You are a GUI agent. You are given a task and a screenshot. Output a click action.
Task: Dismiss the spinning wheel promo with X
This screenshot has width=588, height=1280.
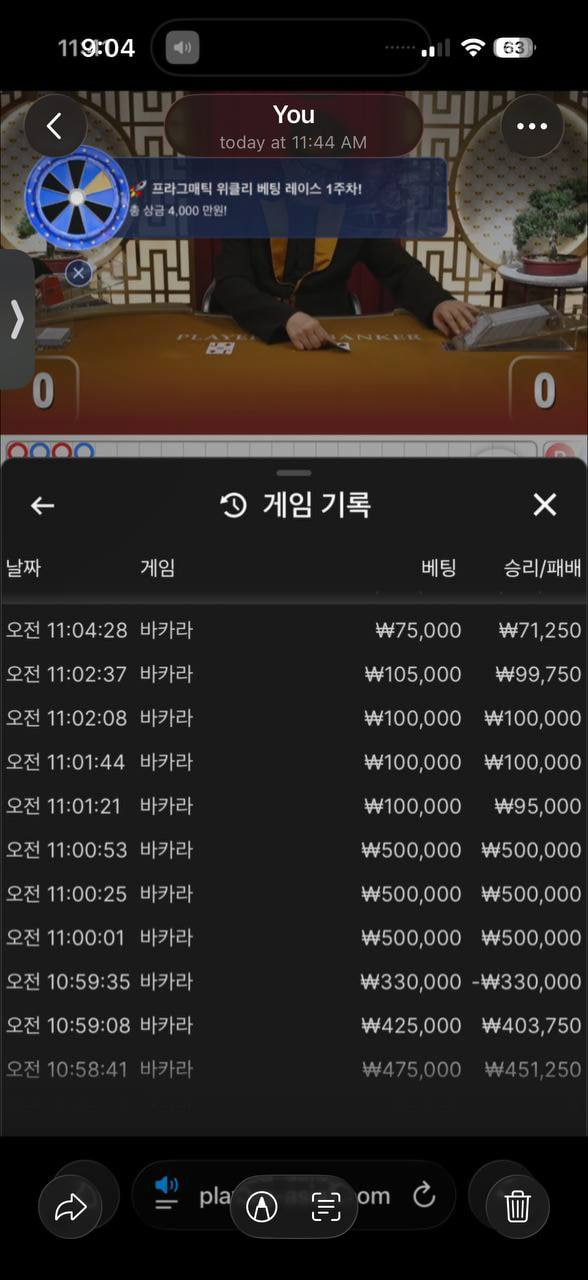[79, 272]
